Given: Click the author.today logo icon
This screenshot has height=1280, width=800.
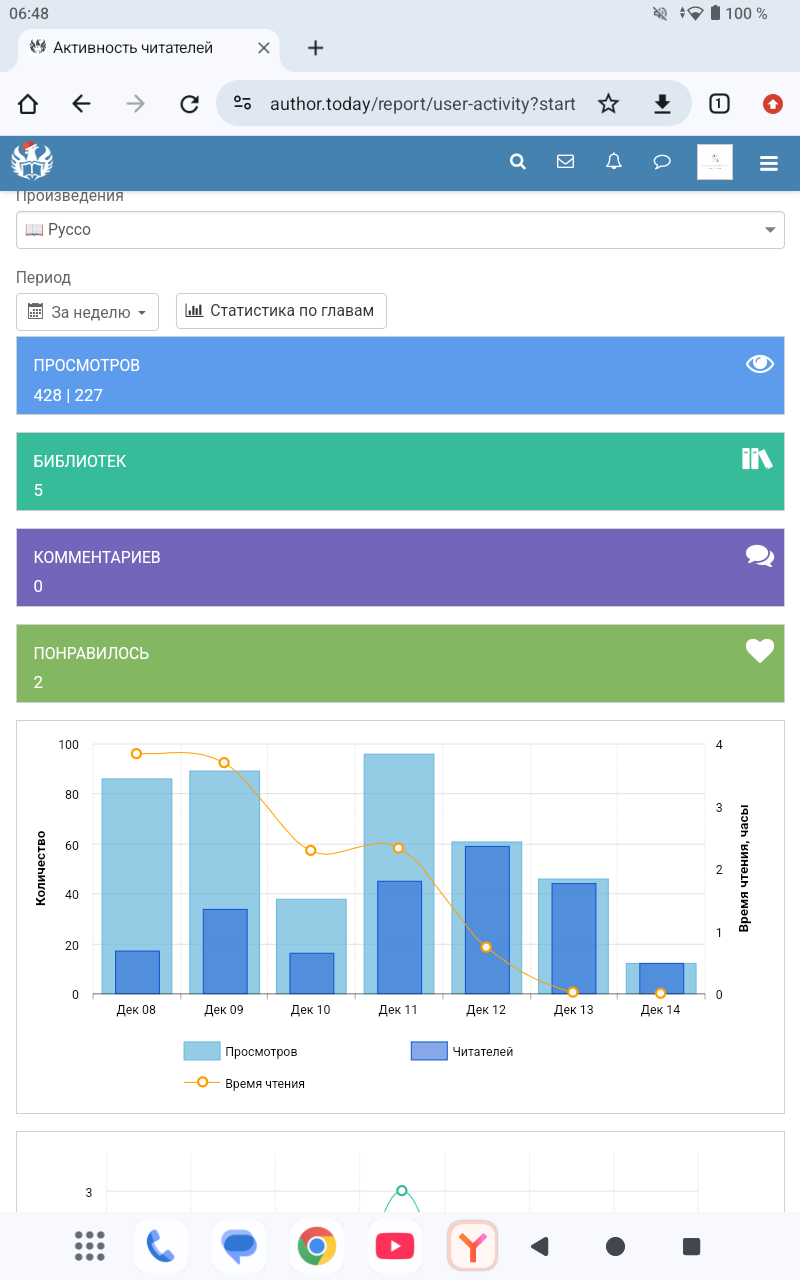Looking at the screenshot, I should click(32, 161).
